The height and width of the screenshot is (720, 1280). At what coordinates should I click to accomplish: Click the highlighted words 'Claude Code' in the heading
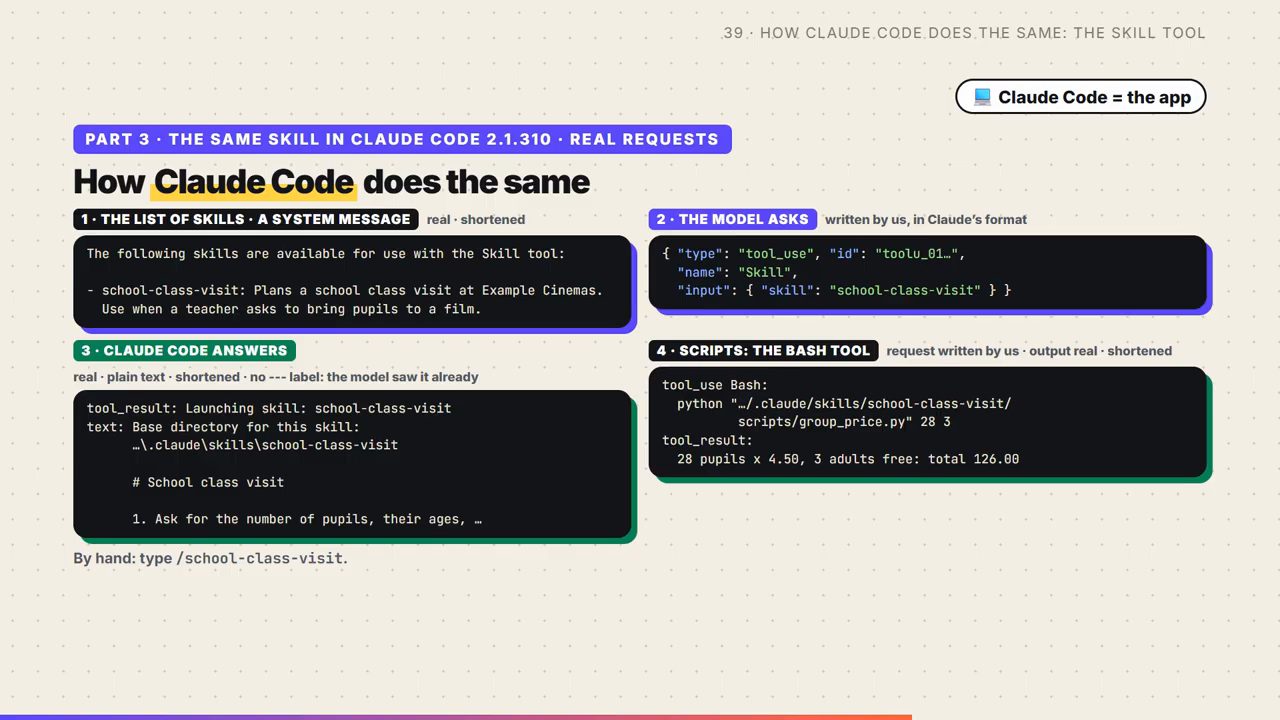tap(254, 182)
